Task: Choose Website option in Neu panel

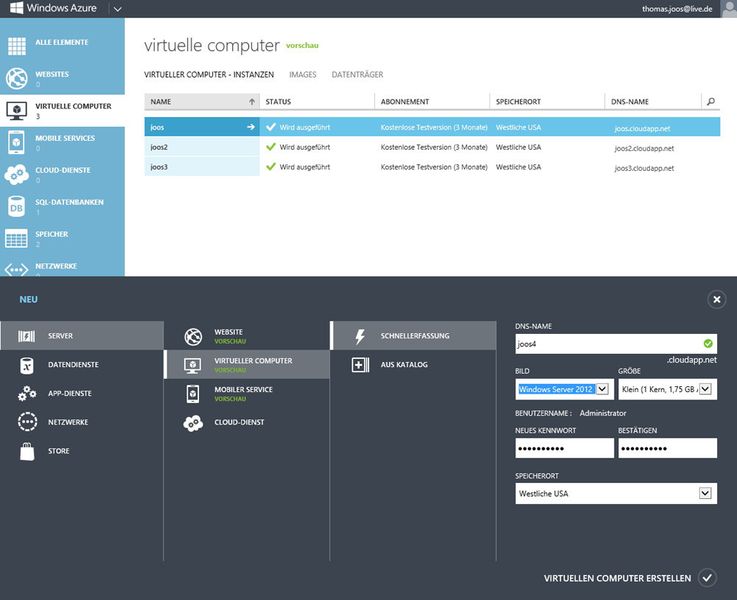Action: pos(247,336)
